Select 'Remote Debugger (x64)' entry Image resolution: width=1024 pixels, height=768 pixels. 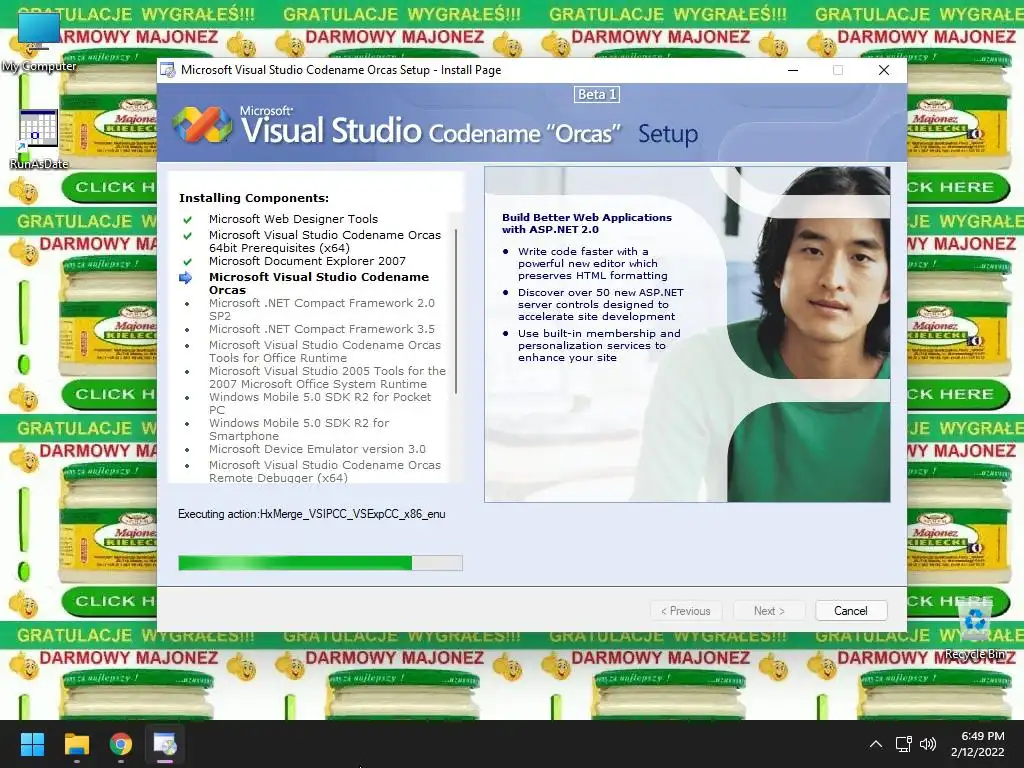(x=325, y=472)
